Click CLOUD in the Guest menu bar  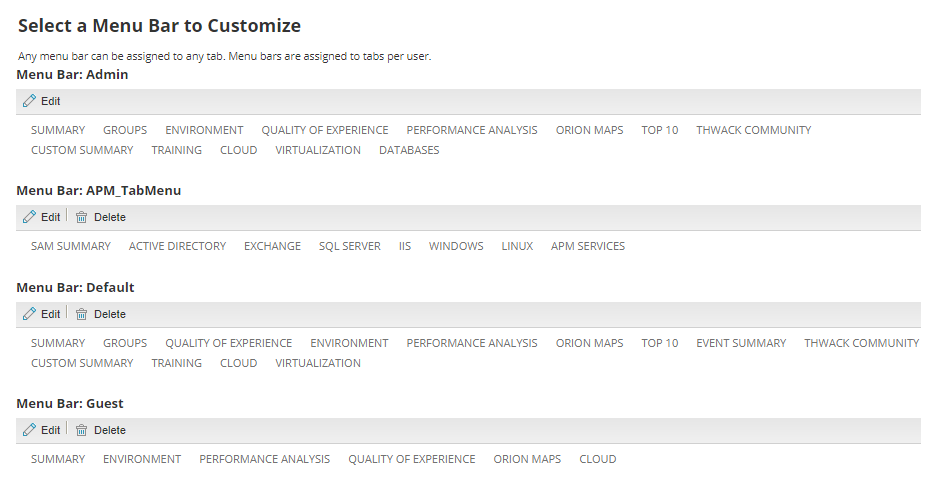(x=597, y=459)
